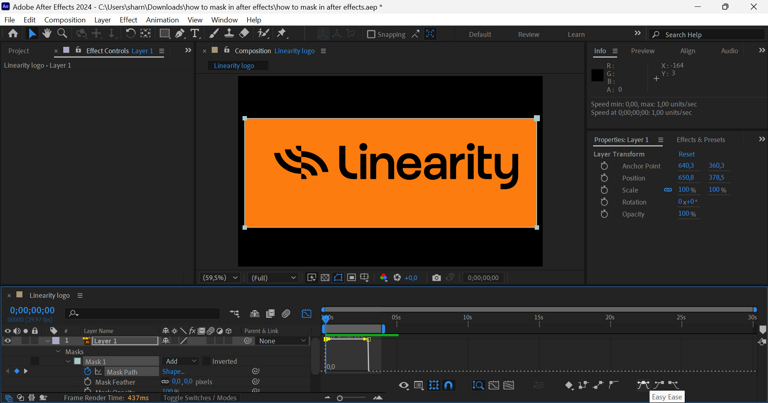
Task: Toggle mask and shape path visibility icon
Action: click(338, 278)
